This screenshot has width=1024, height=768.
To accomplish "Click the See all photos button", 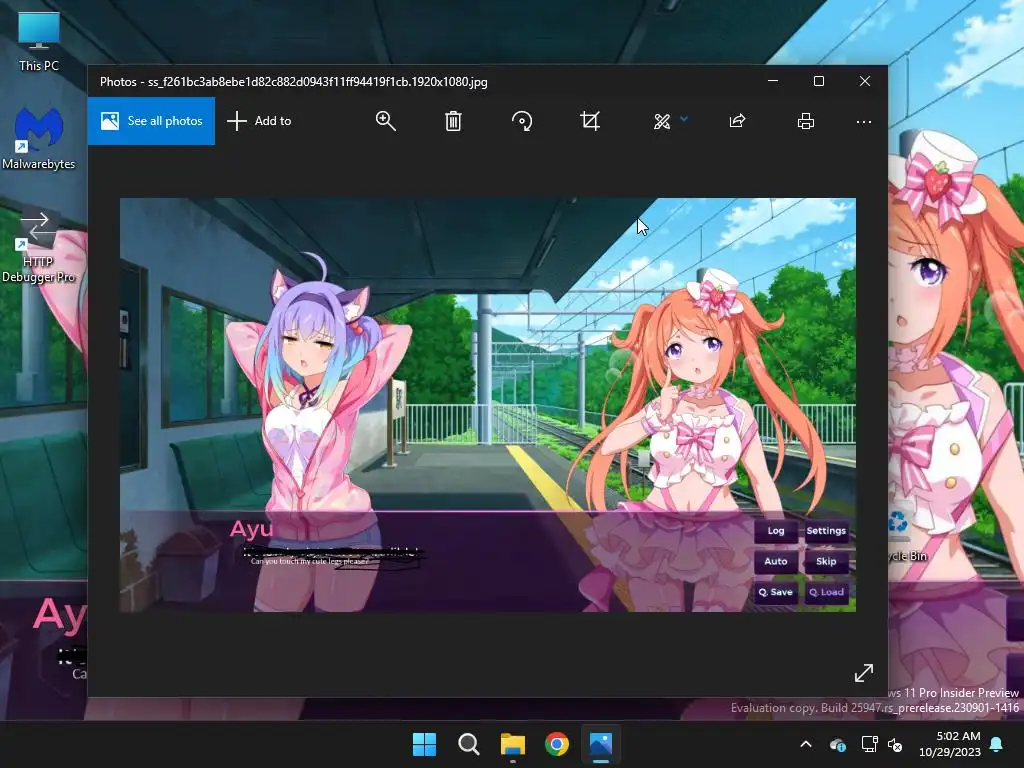I will coord(152,121).
